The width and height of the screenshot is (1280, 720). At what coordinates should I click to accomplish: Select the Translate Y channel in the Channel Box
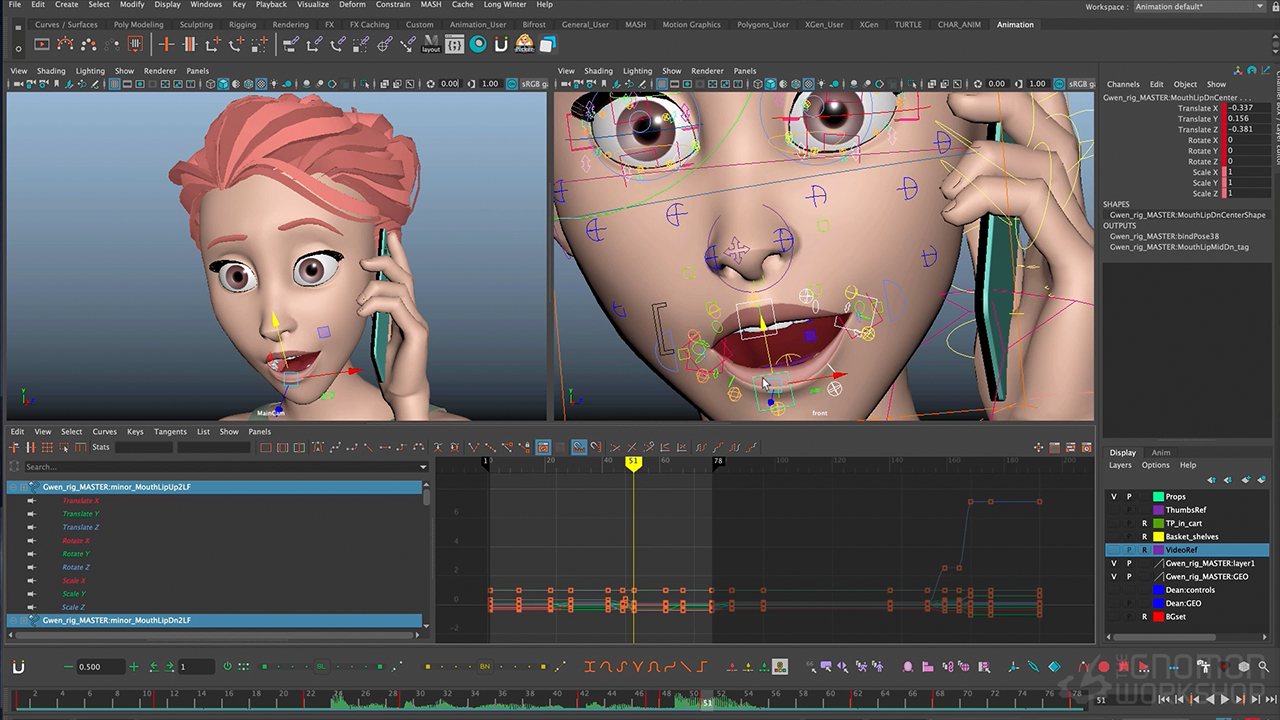coord(1197,119)
